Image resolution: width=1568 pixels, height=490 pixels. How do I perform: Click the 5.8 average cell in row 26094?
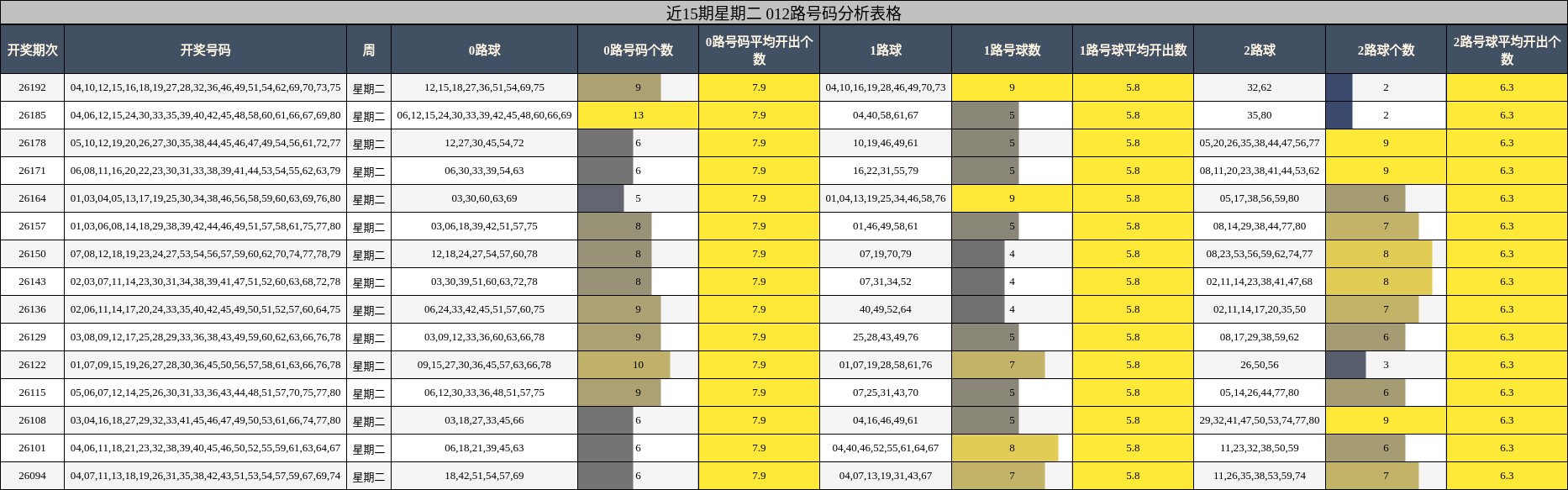click(x=1133, y=476)
